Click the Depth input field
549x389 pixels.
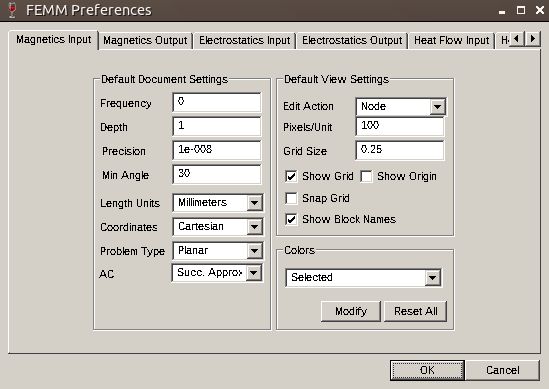coord(217,126)
